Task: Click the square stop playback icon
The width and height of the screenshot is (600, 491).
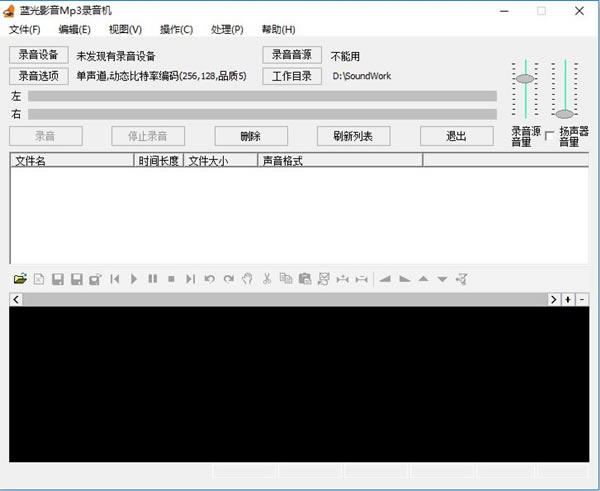Action: coord(171,279)
